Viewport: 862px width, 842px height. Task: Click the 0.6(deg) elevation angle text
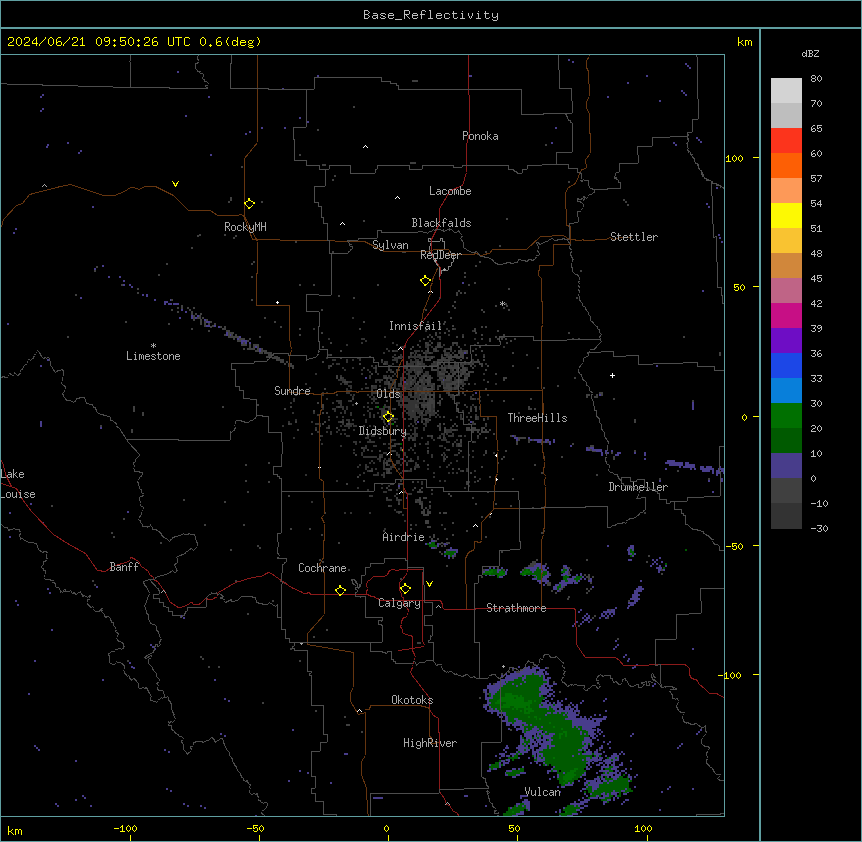230,42
